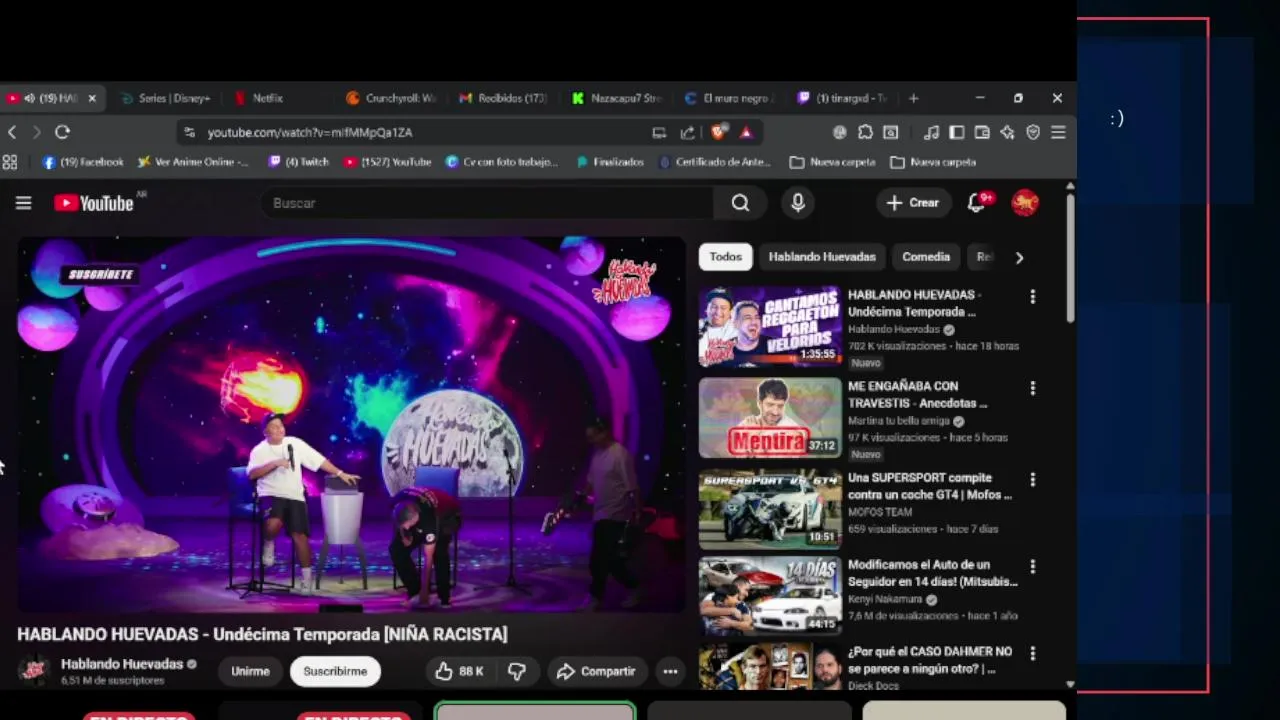The width and height of the screenshot is (1280, 720).
Task: Toggle the browser sidebar panel icon
Action: click(957, 132)
